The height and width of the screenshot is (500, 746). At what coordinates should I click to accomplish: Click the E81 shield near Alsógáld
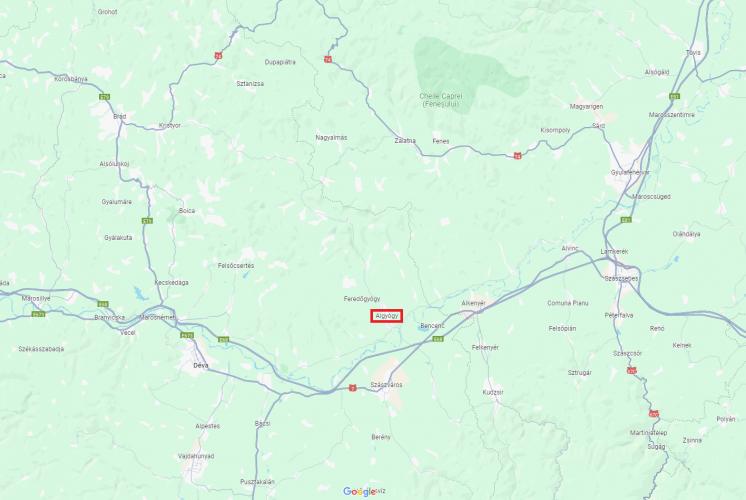[x=674, y=97]
